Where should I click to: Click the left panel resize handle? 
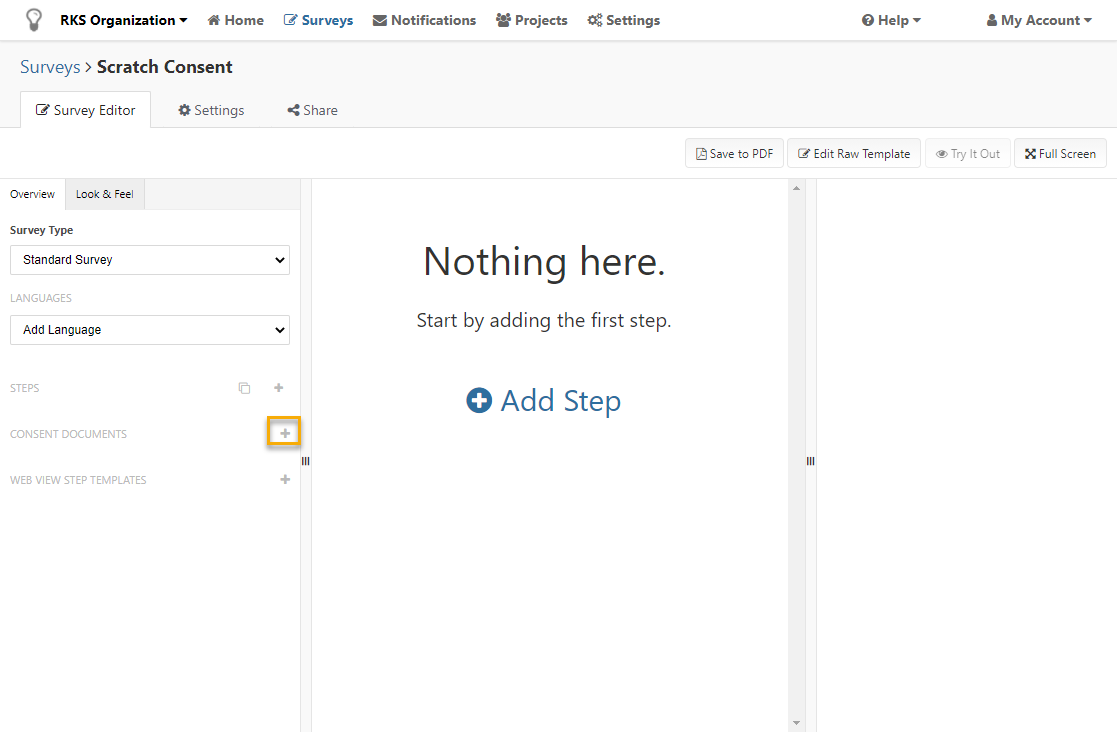[x=306, y=461]
